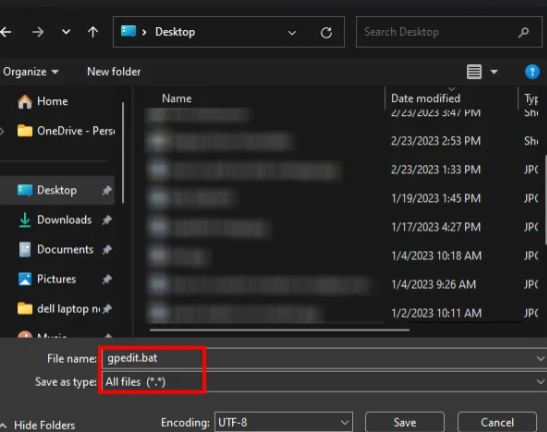Screen dimensions: 547x432
Task: Click the view layout icon
Action: pos(474,72)
